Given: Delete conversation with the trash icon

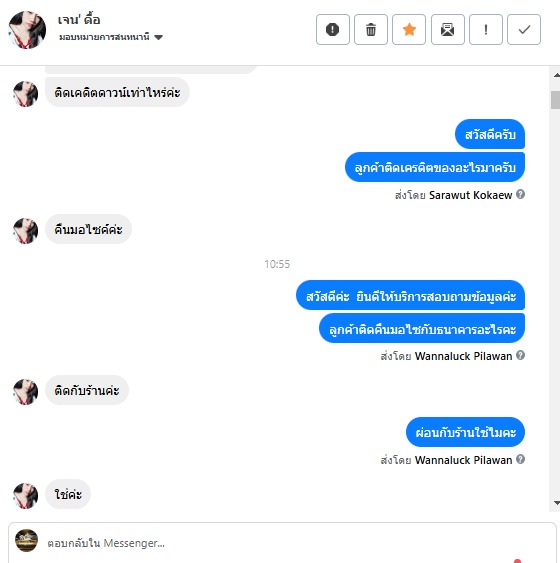Looking at the screenshot, I should coord(371,29).
